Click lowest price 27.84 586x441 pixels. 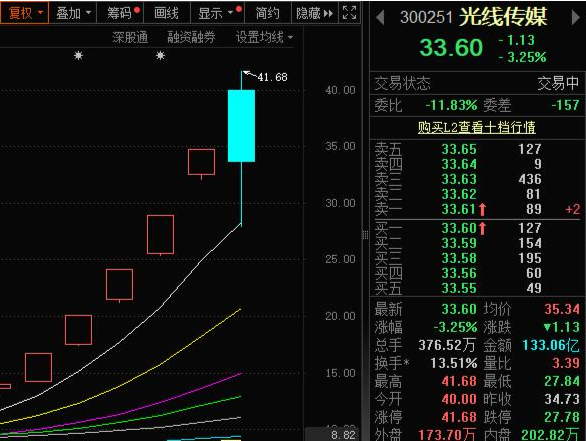(x=562, y=381)
